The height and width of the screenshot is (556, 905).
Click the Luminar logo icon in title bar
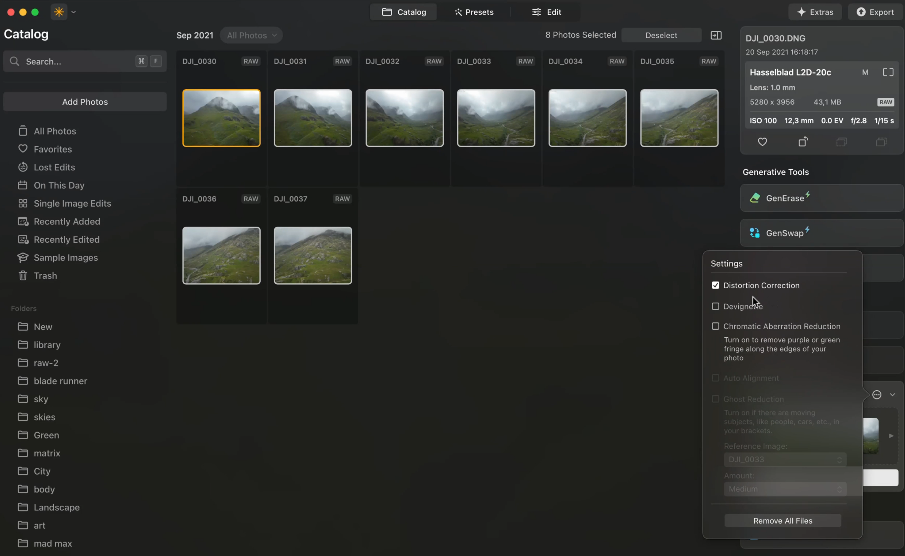coord(59,12)
